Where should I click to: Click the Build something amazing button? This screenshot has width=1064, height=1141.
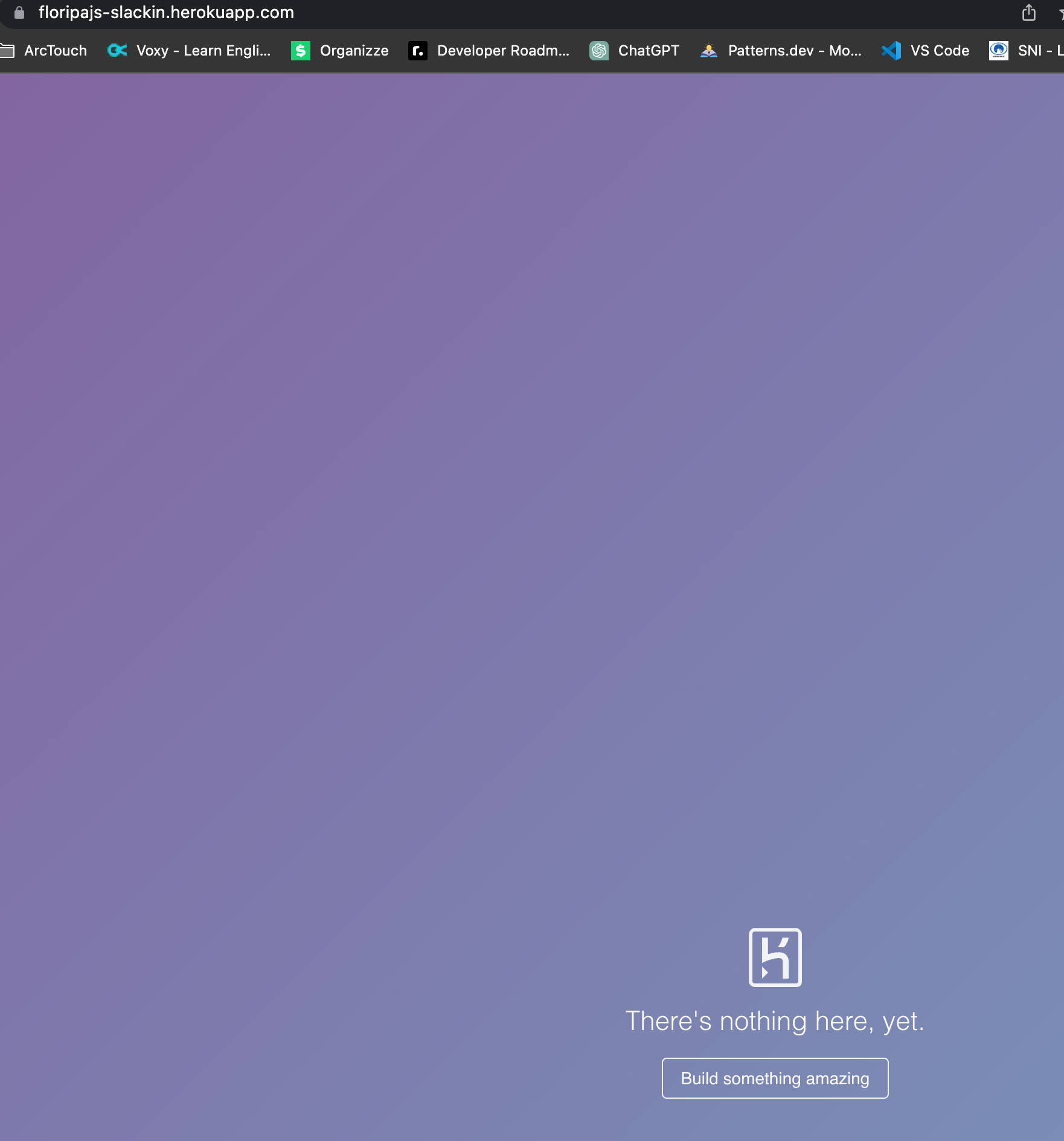pyautogui.click(x=775, y=1078)
